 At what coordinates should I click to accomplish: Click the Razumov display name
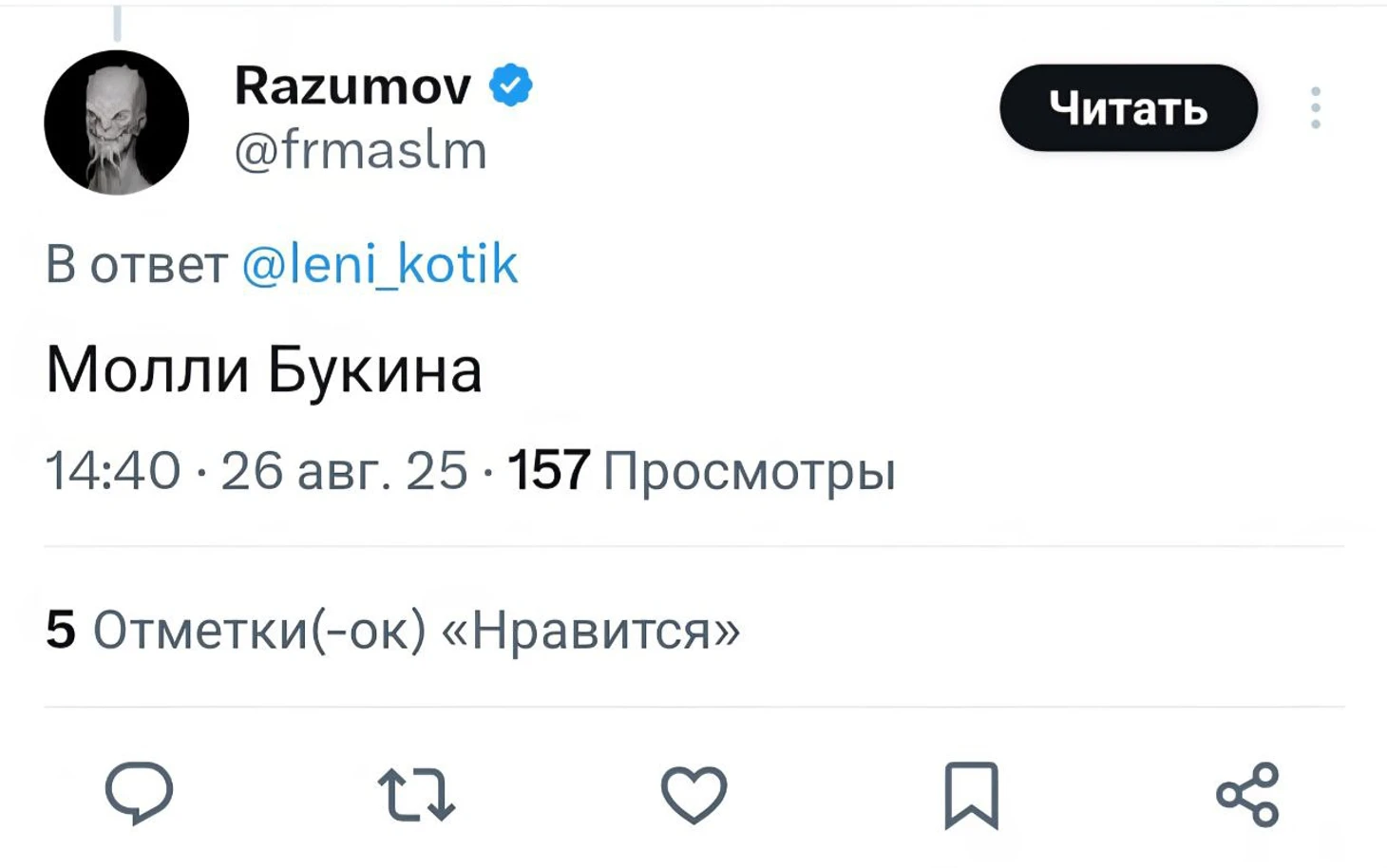tap(352, 86)
